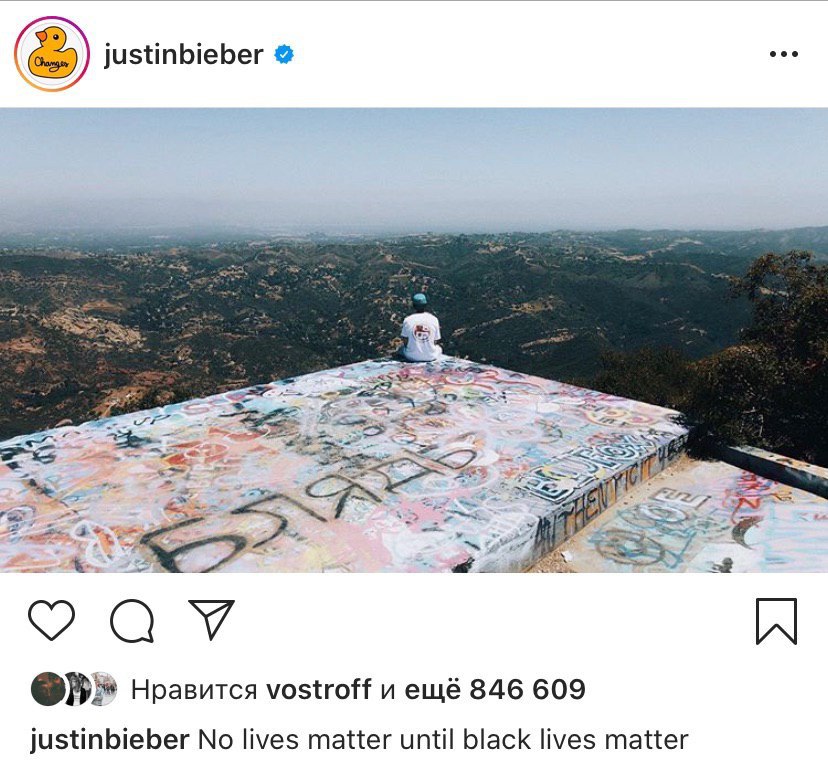Image resolution: width=828 pixels, height=768 pixels.
Task: Click the caption text about black lives matter
Action: point(443,739)
